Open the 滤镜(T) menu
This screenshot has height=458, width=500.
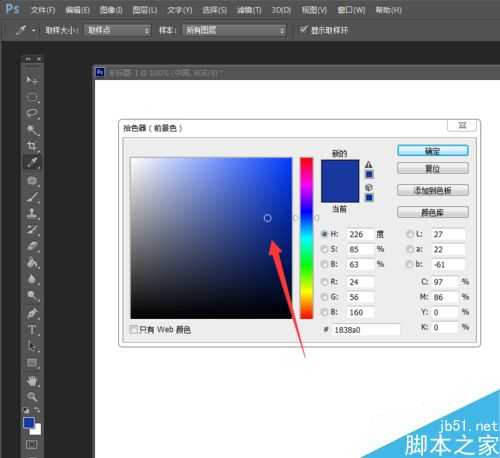pos(249,10)
